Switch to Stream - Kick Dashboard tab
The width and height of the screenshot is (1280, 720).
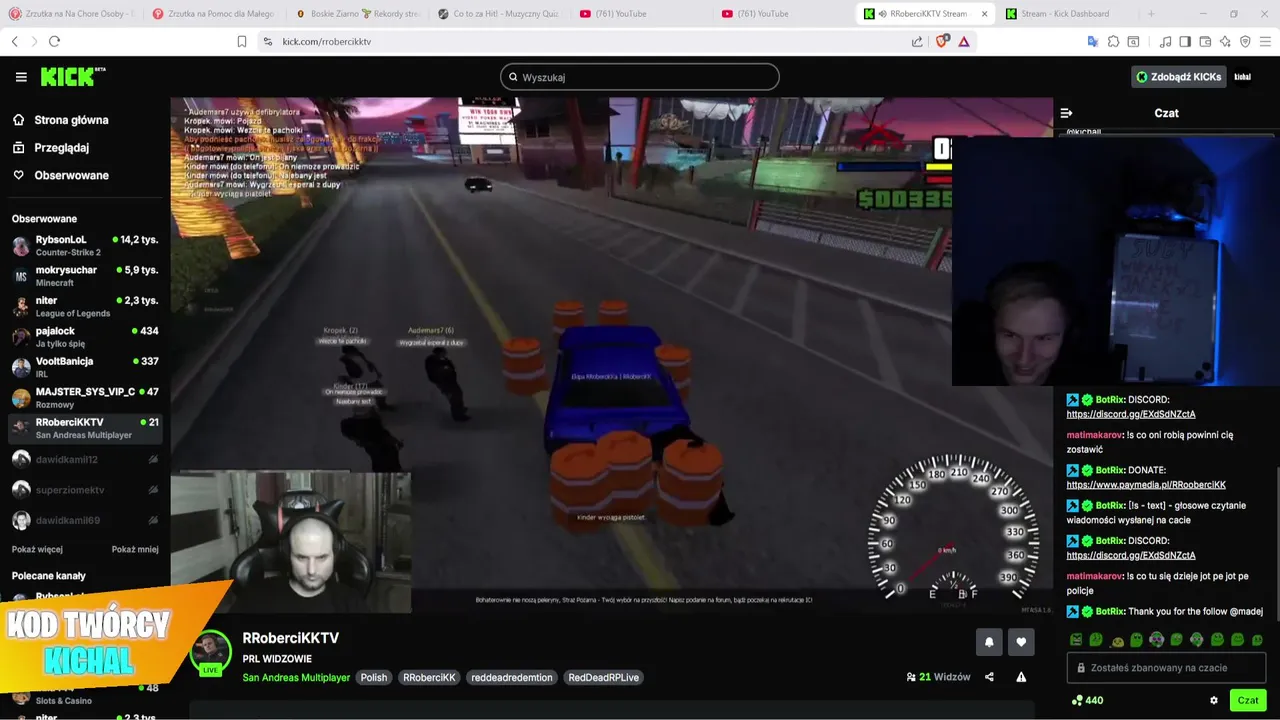click(x=1067, y=14)
